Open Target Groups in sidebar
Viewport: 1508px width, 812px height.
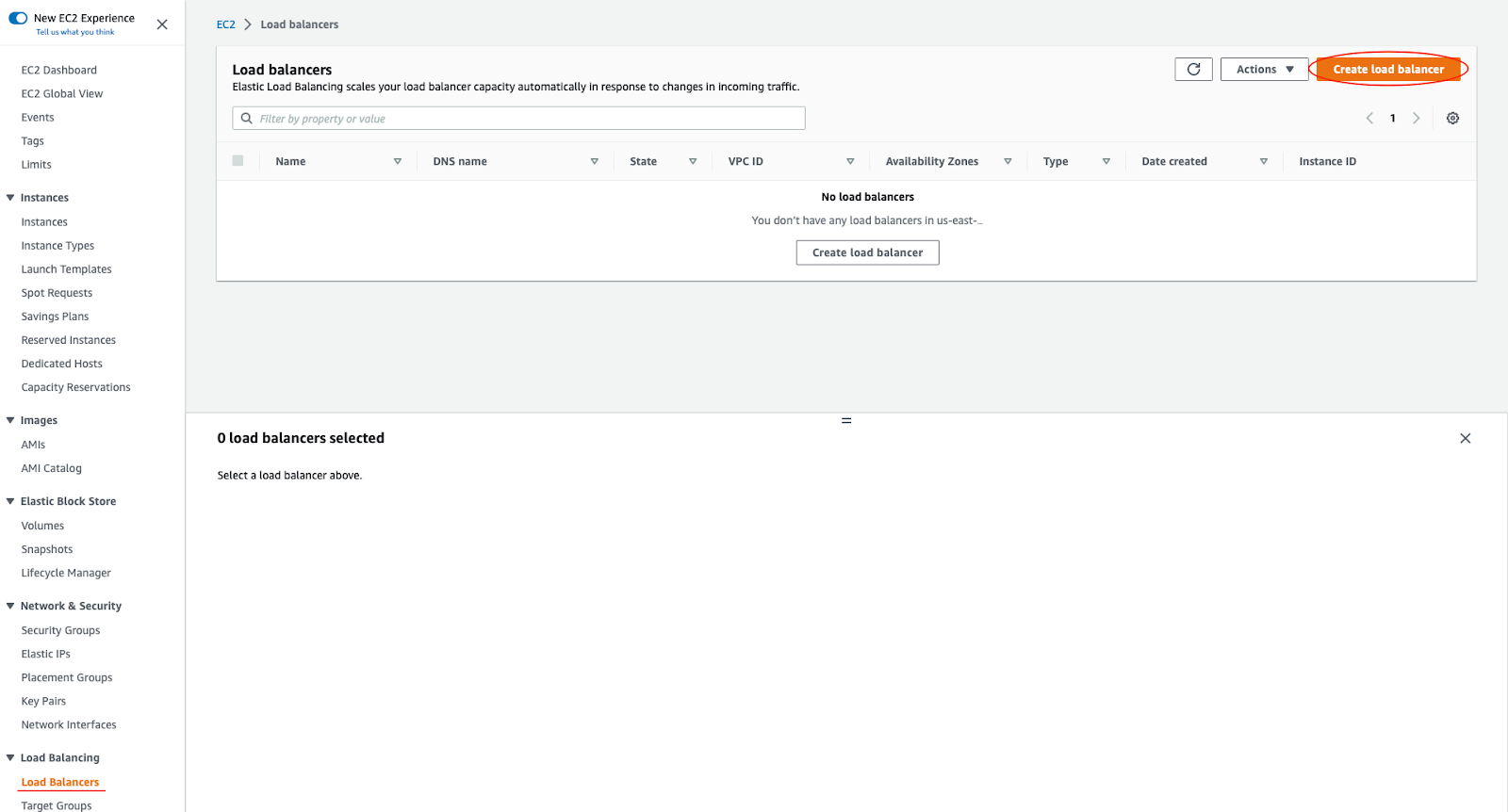57,805
